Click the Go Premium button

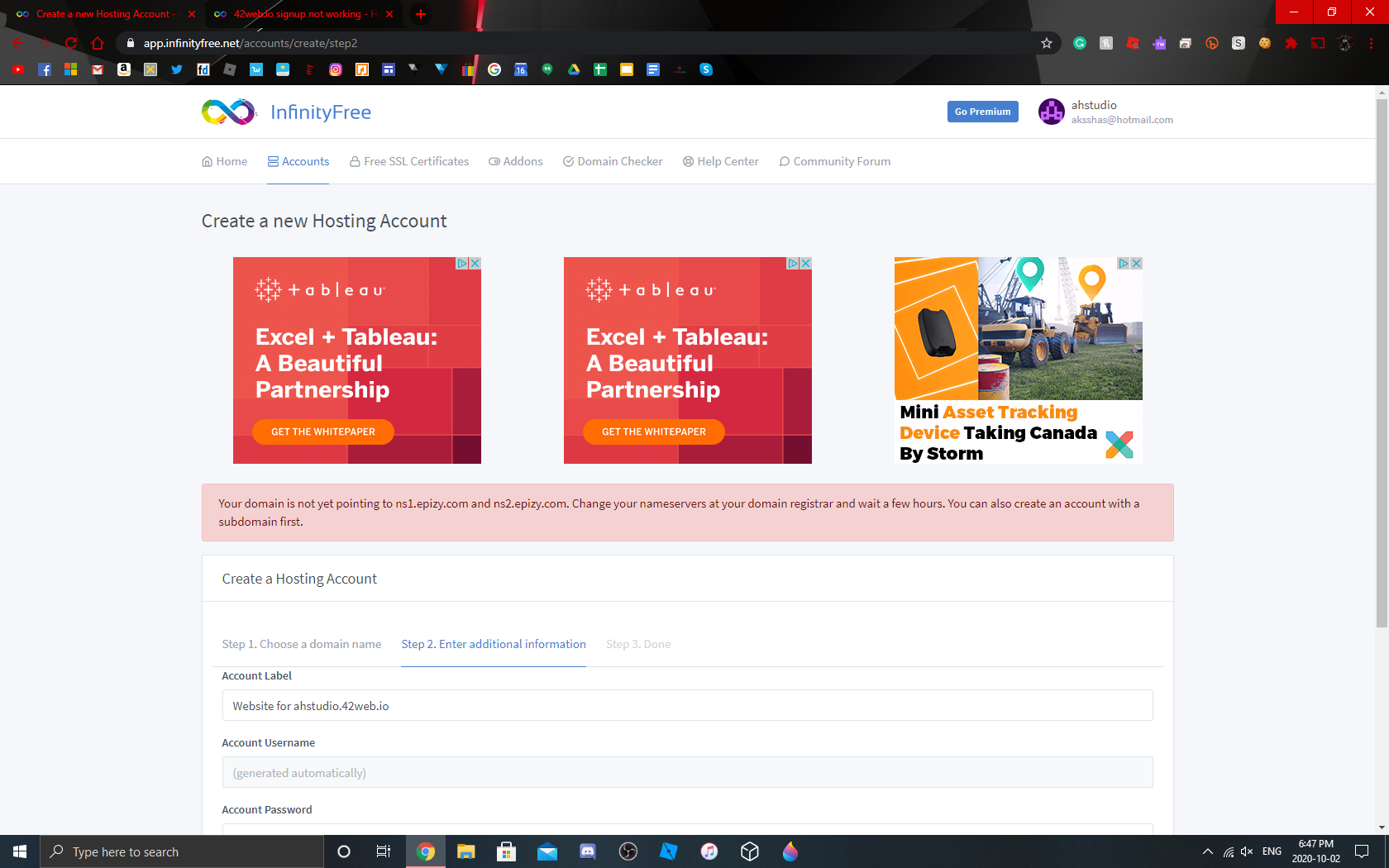(982, 112)
